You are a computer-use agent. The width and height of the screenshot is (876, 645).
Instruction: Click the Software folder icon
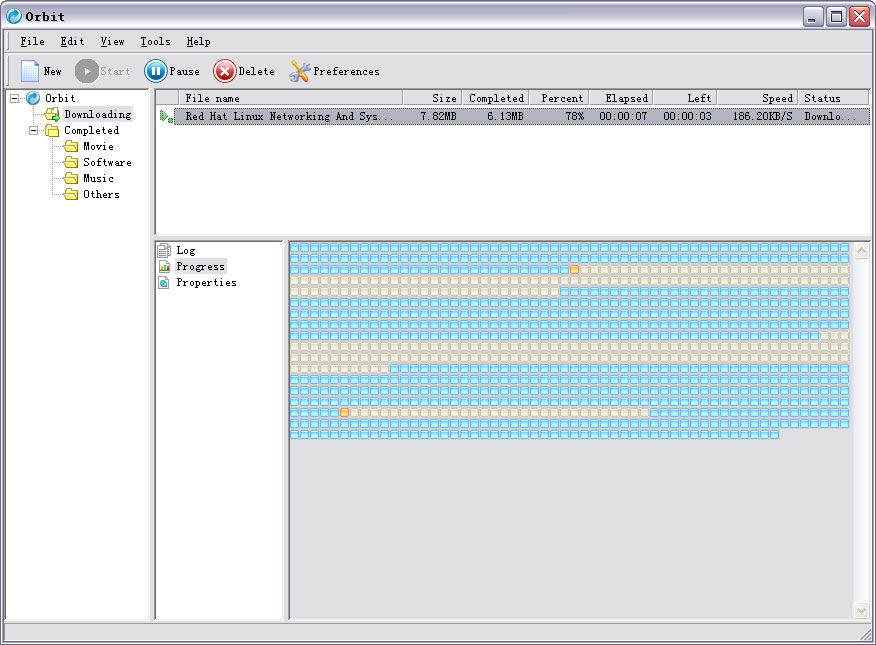point(71,163)
